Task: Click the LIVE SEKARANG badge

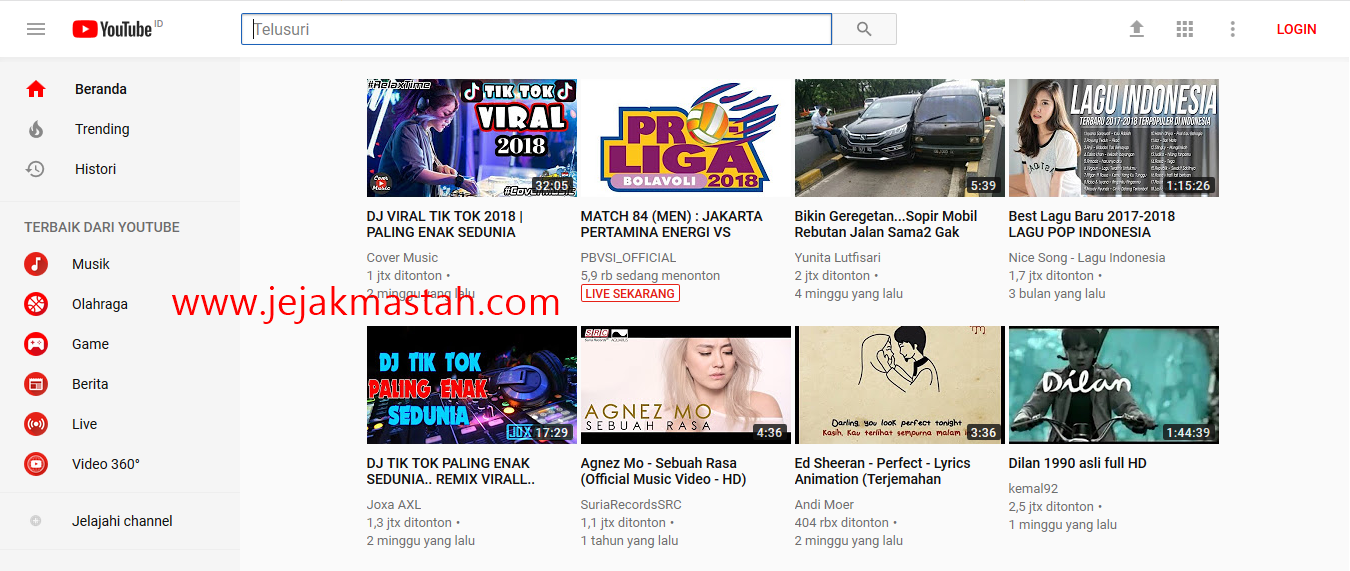Action: (630, 293)
